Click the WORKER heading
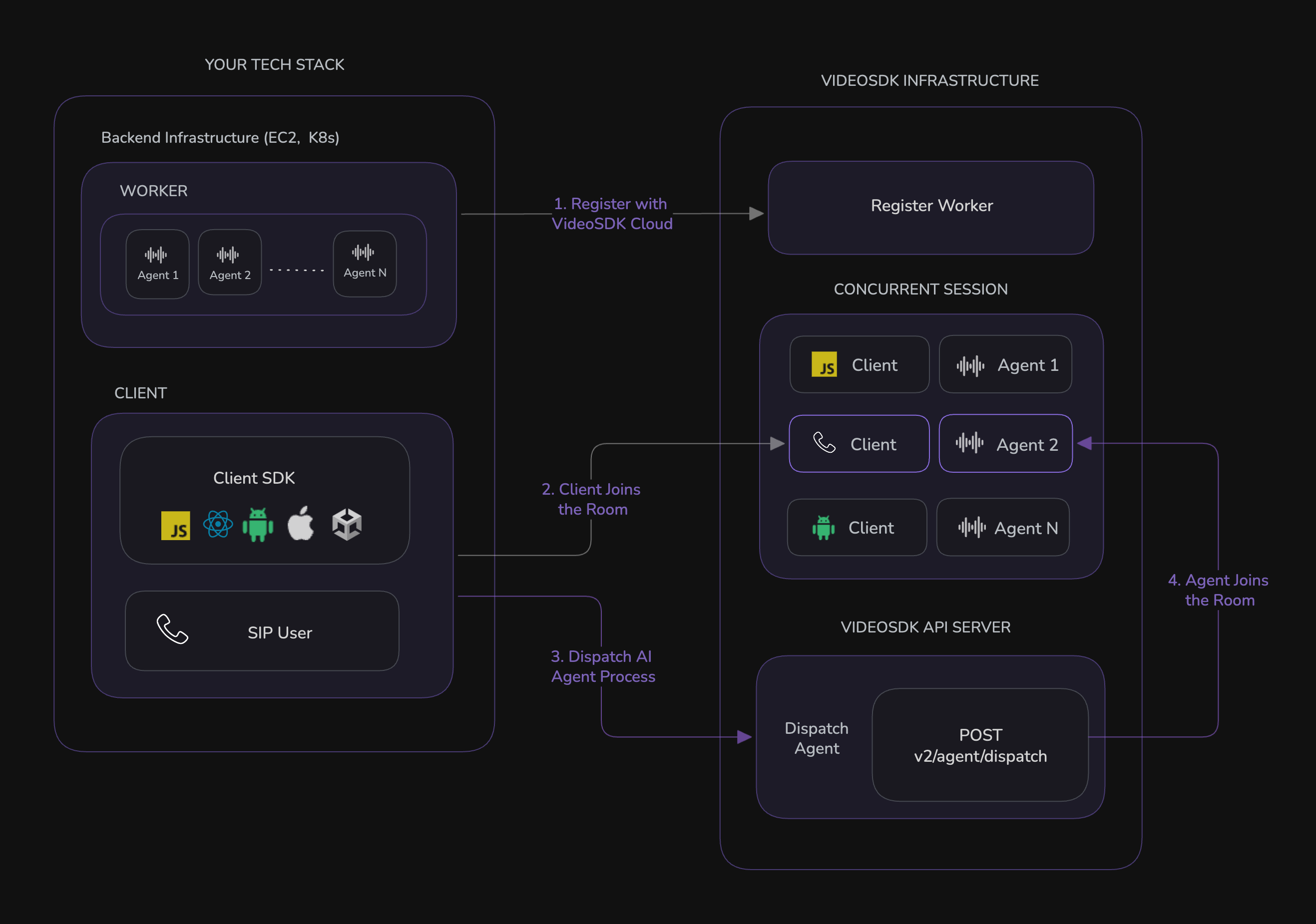This screenshot has width=1316, height=924. point(154,191)
